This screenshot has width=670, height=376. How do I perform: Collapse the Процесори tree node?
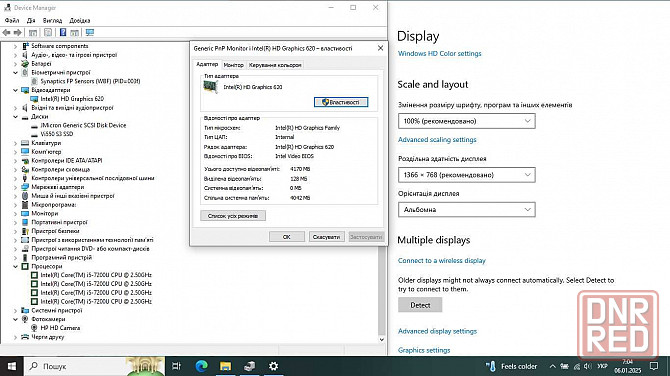coord(15,267)
